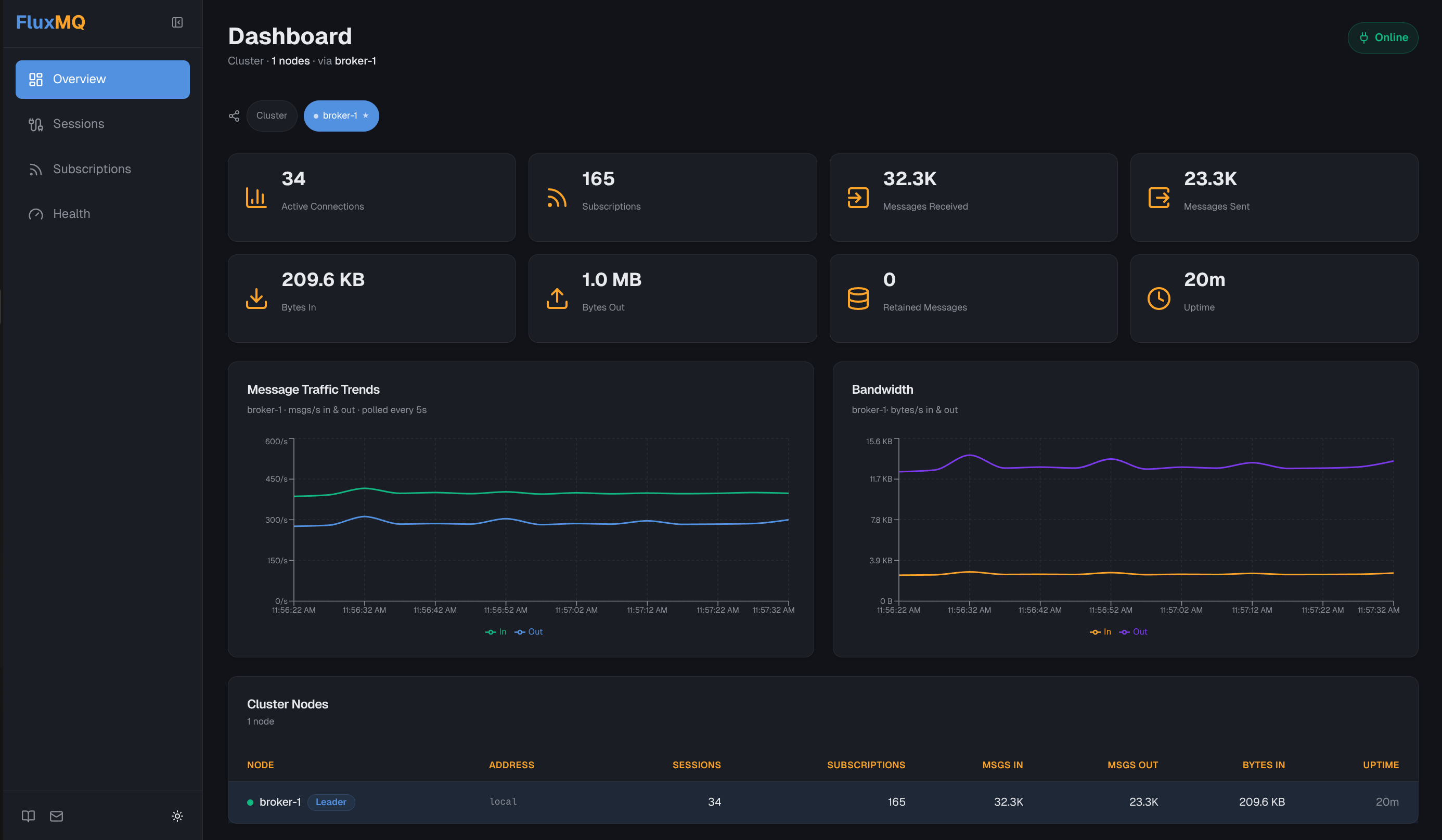Image resolution: width=1442 pixels, height=840 pixels.
Task: Click the local address cell
Action: coord(503,802)
